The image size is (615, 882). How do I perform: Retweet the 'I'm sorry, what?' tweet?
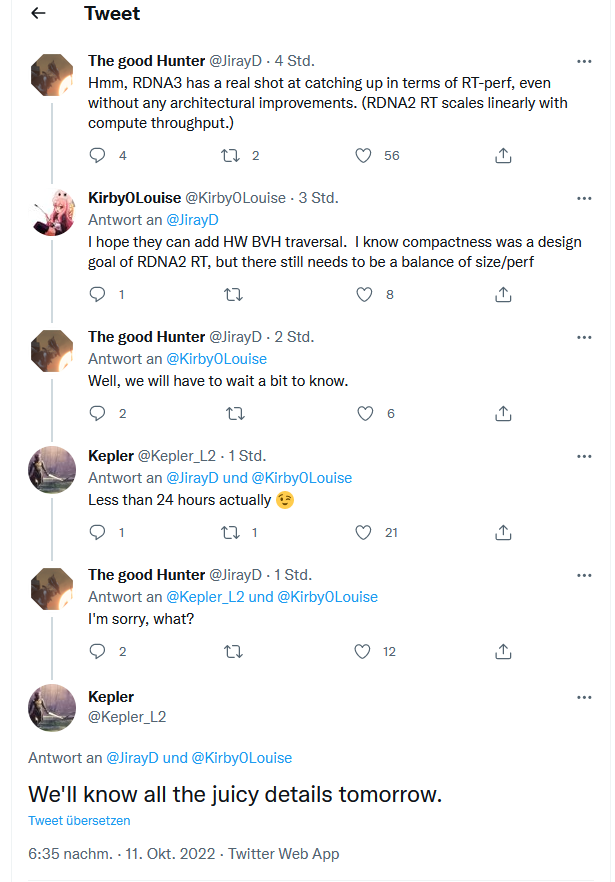click(x=233, y=651)
